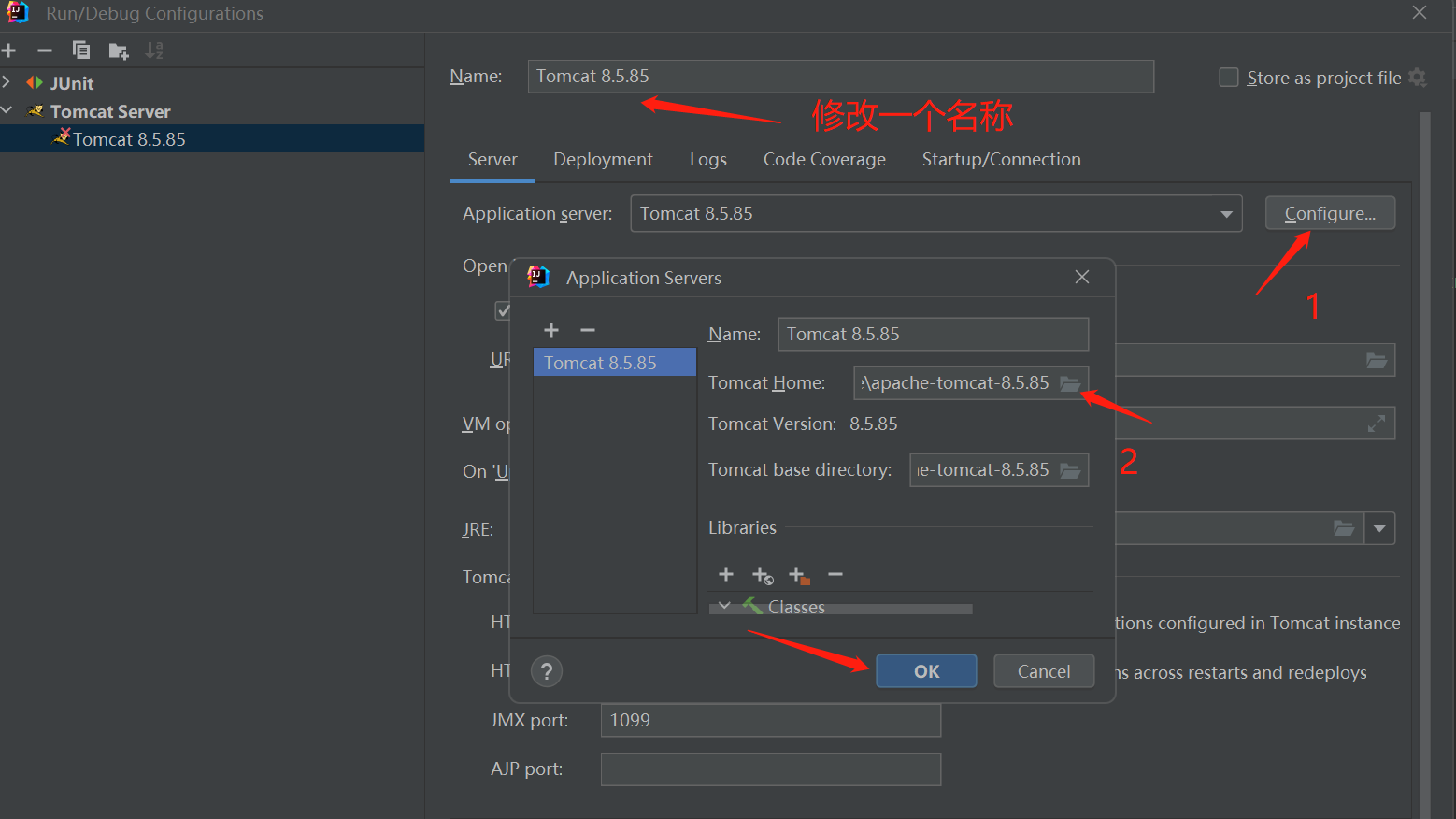Open help in Application Servers dialog
1456x819 pixels.
547,671
